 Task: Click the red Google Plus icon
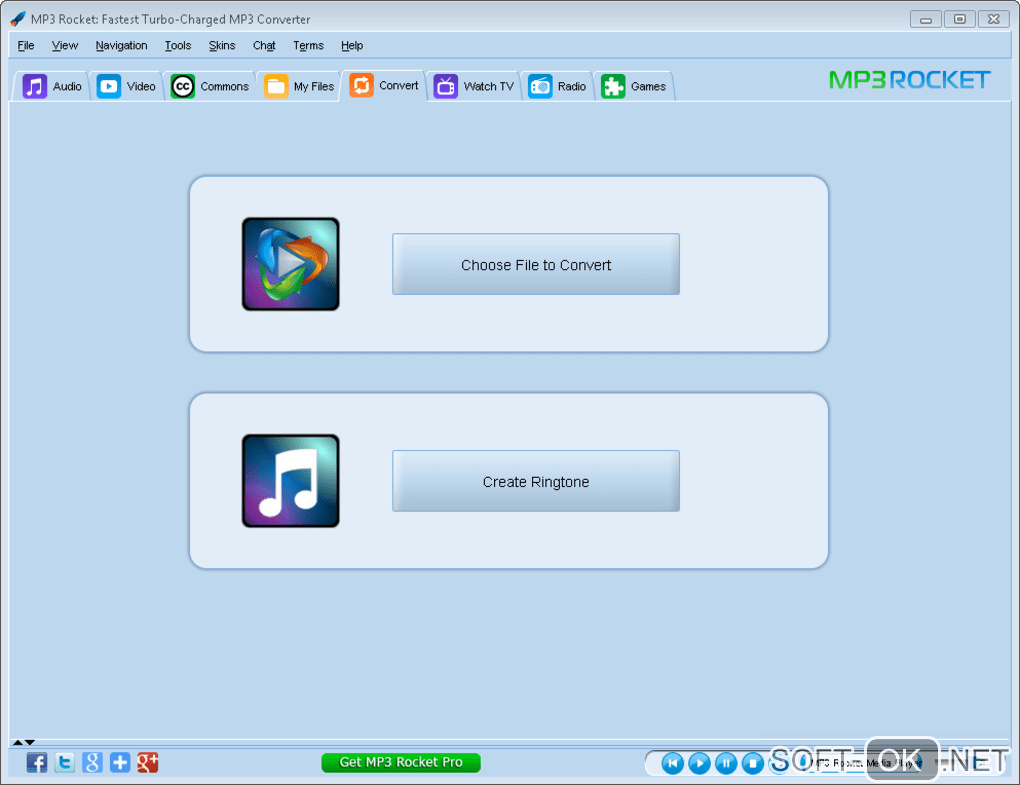coord(148,762)
